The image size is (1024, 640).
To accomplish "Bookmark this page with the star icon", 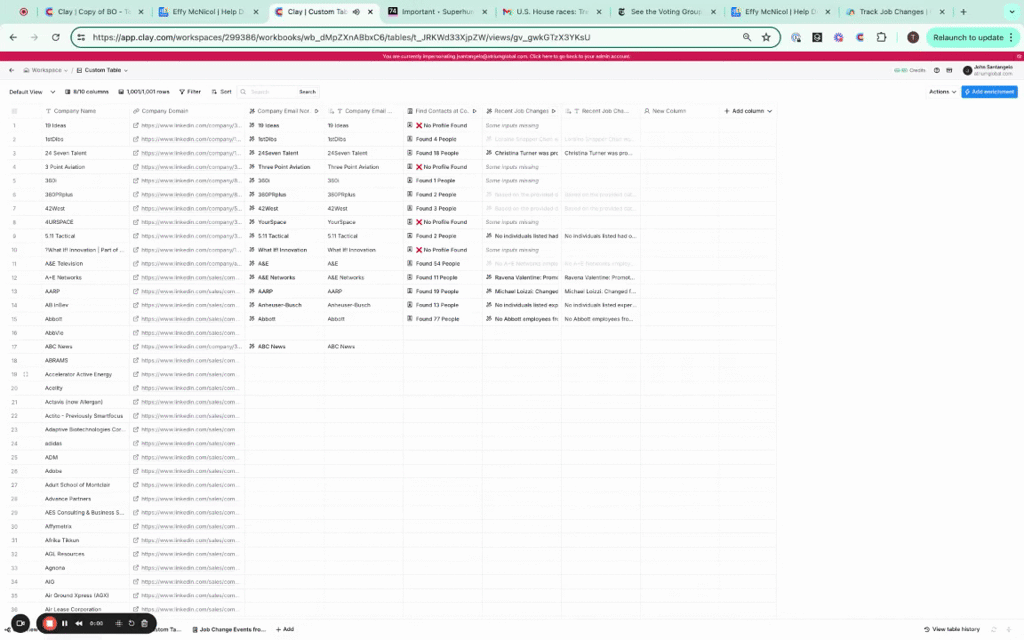I will coord(766,37).
